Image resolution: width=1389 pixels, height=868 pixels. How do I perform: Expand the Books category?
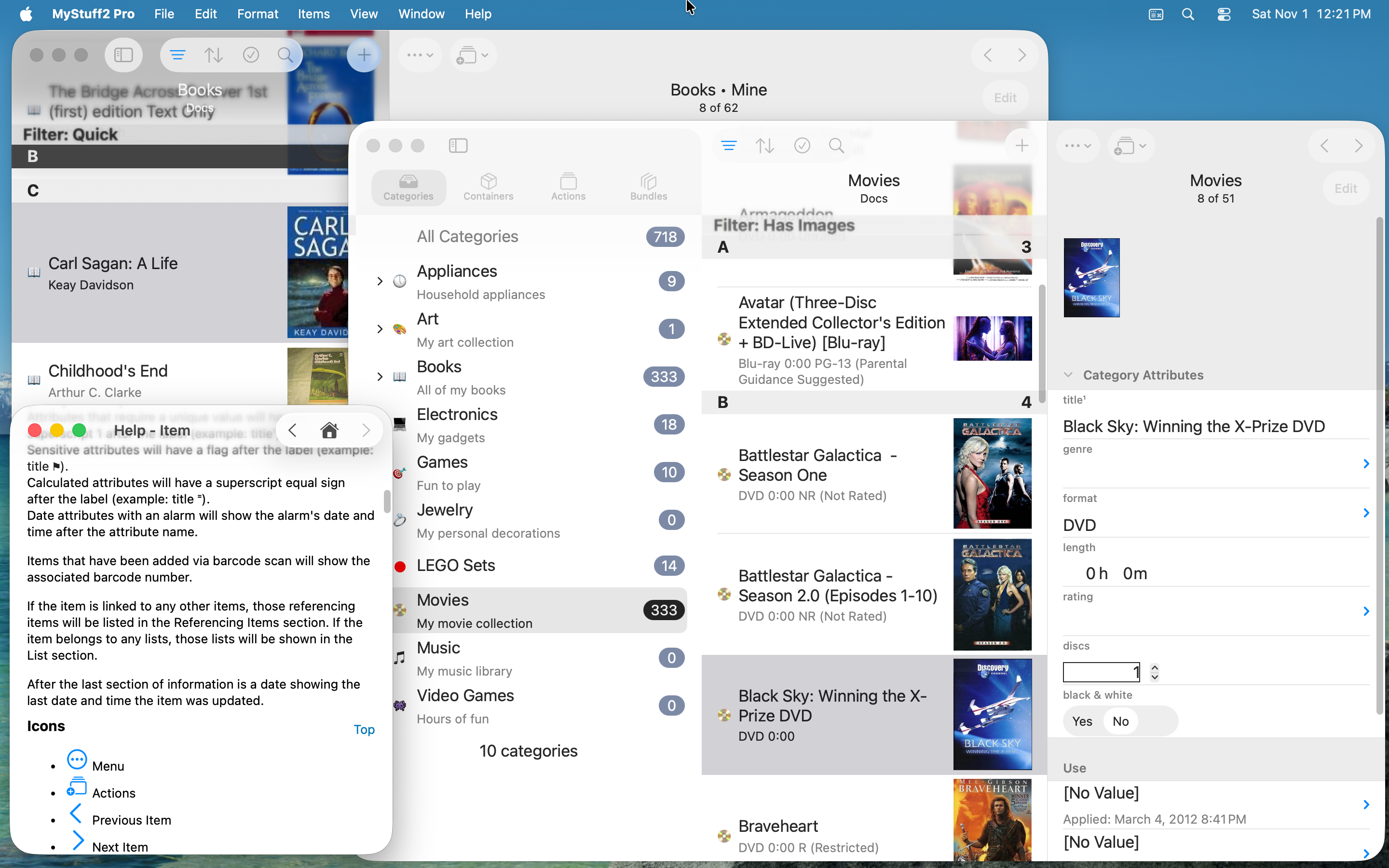point(380,377)
